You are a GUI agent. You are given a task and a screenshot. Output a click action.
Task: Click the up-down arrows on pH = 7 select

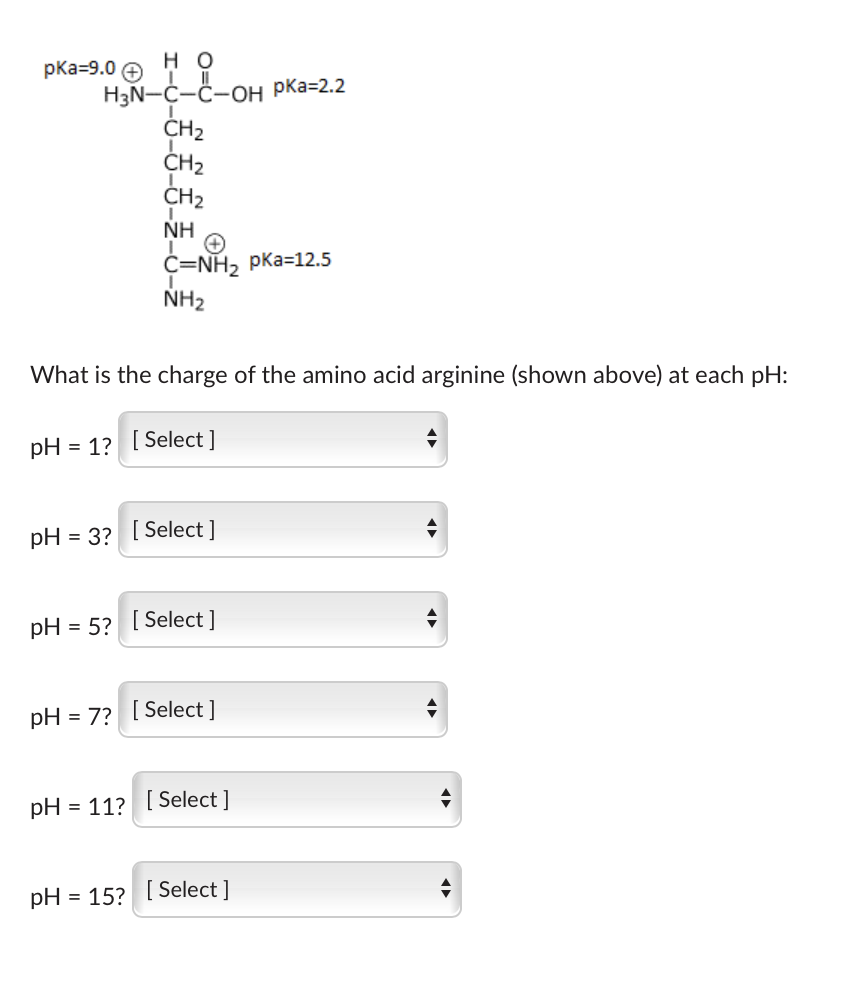coord(431,708)
